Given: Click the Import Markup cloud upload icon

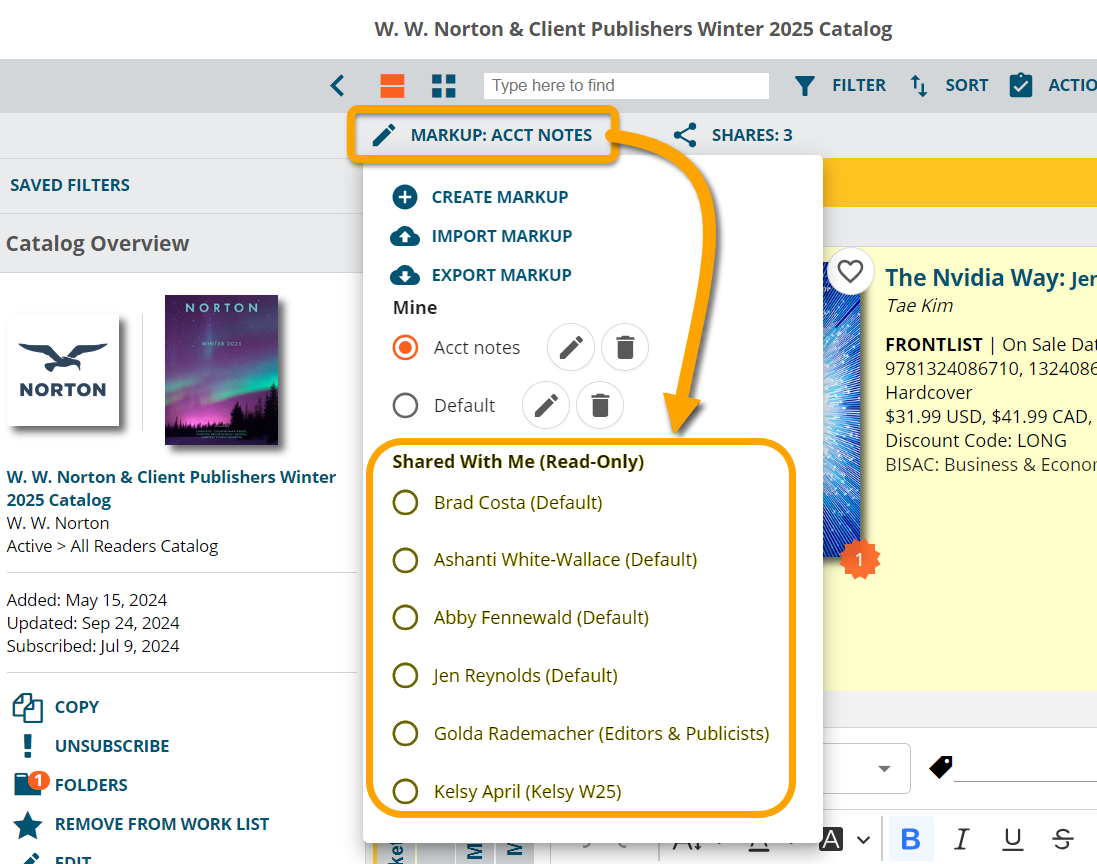Looking at the screenshot, I should point(404,236).
